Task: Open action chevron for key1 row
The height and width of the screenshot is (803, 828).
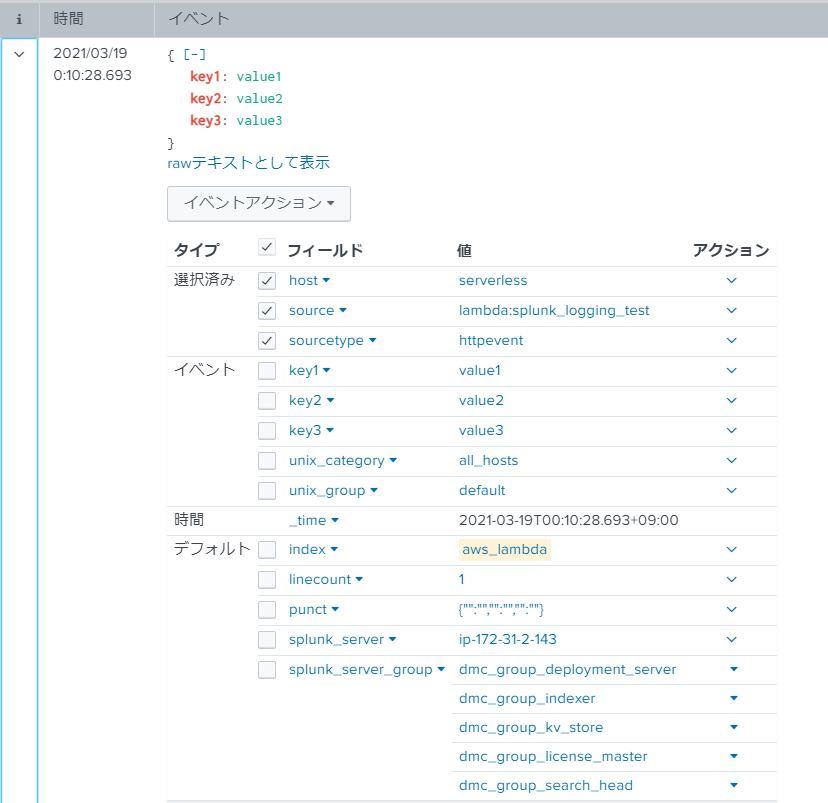Action: tap(731, 371)
